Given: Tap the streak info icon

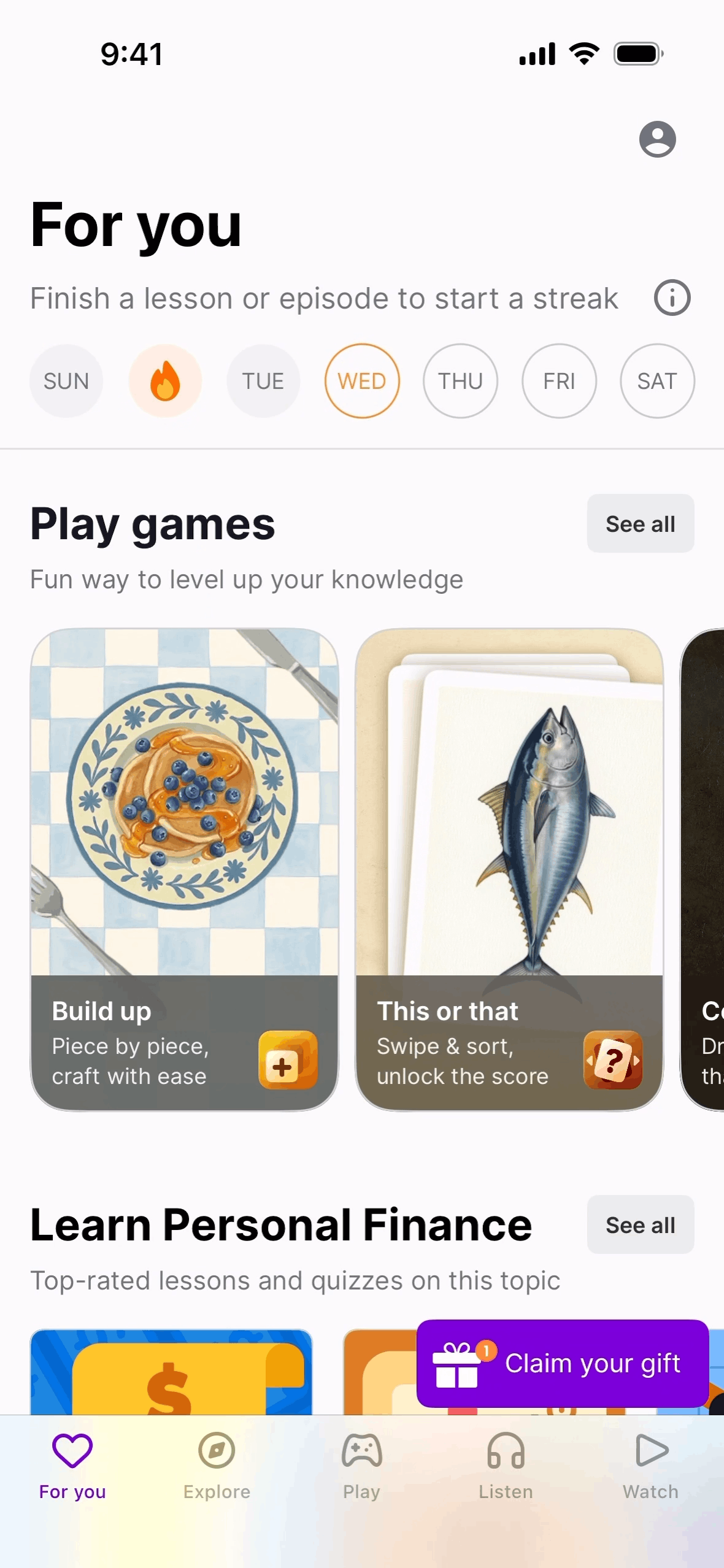Looking at the screenshot, I should [x=672, y=298].
